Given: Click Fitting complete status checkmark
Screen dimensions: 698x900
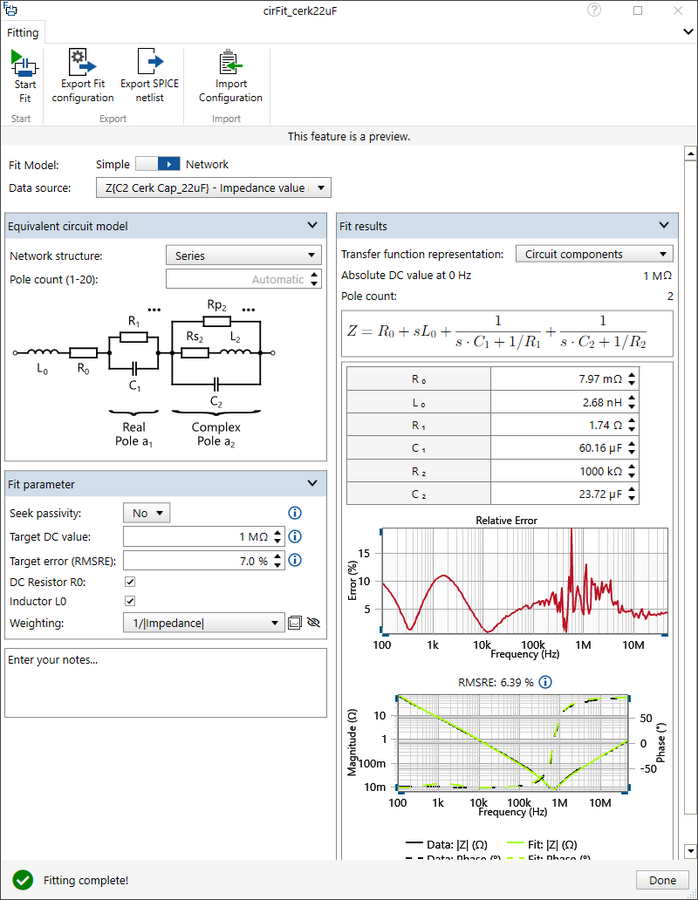Looking at the screenshot, I should pyautogui.click(x=23, y=880).
